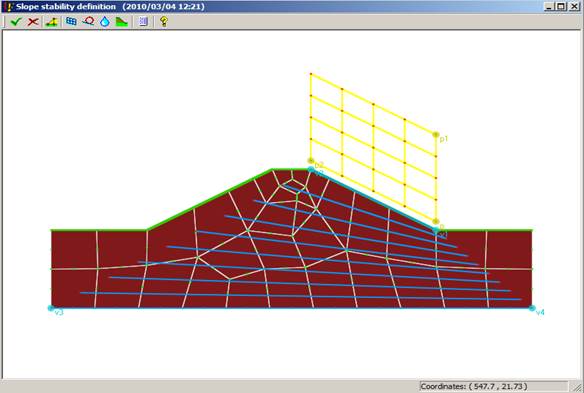Cancel with the red X toolbar icon
The width and height of the screenshot is (584, 393).
click(x=33, y=22)
